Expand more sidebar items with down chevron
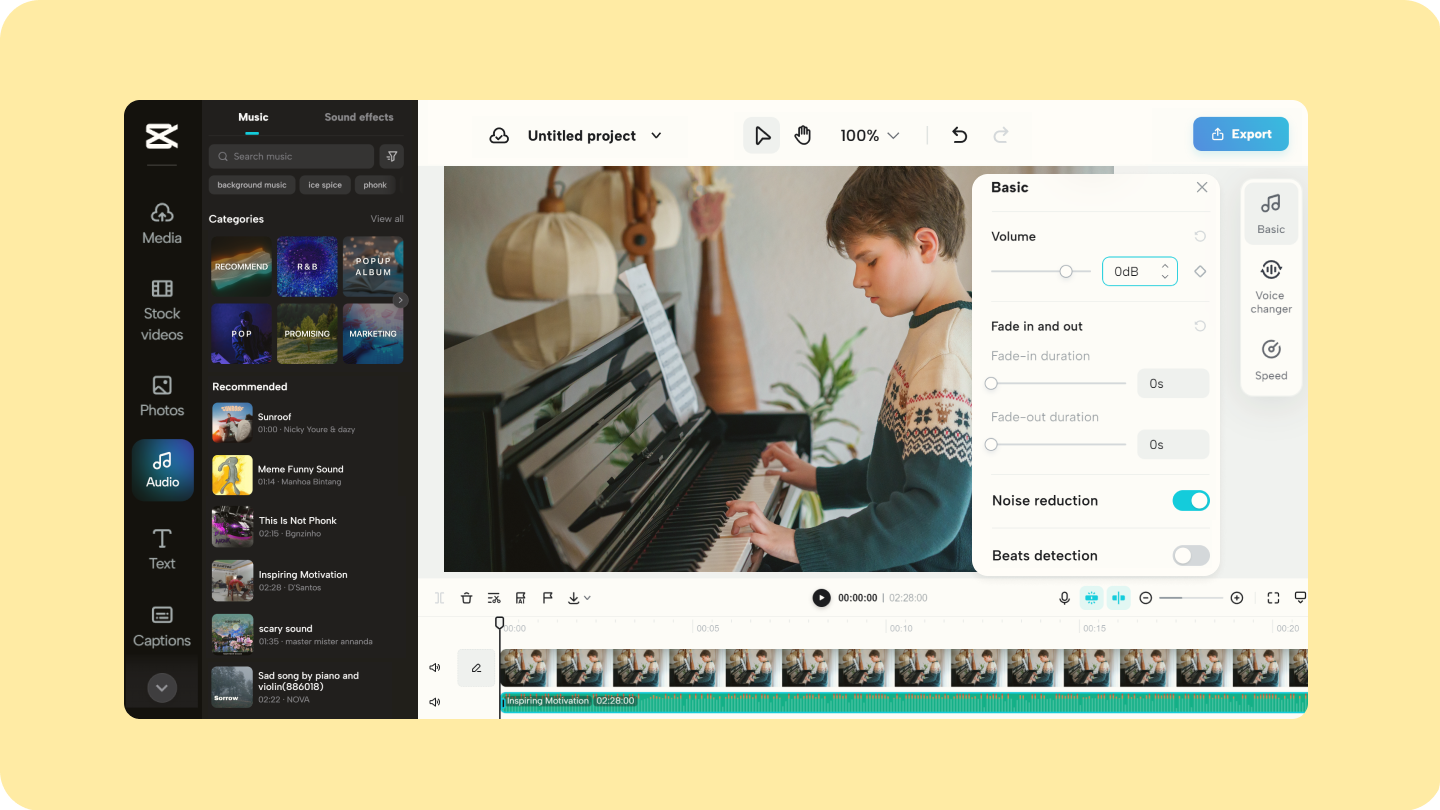Viewport: 1440px width, 810px height. (162, 688)
